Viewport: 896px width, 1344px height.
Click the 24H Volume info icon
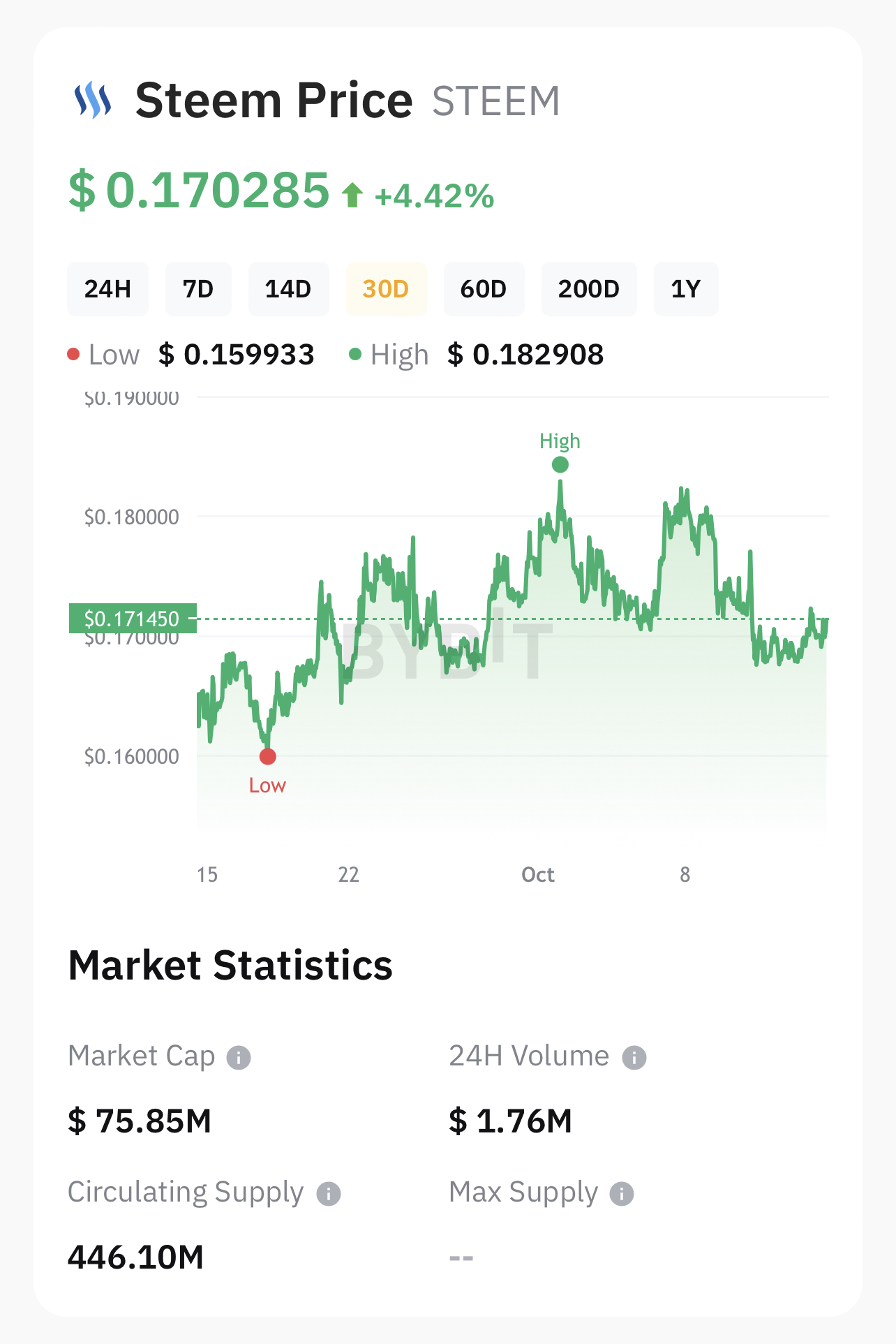(x=634, y=1058)
